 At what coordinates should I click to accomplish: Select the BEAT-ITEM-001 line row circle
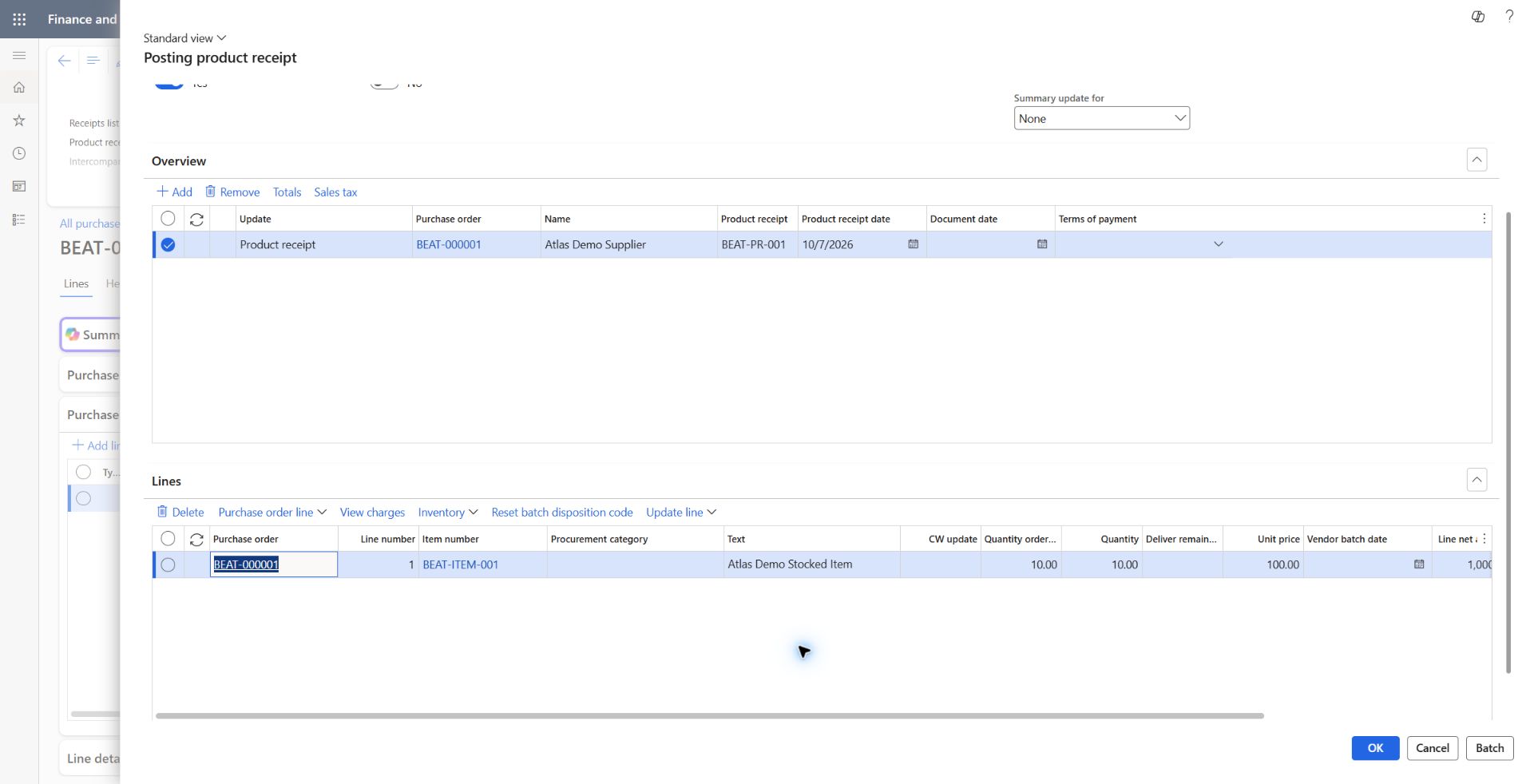[x=168, y=564]
